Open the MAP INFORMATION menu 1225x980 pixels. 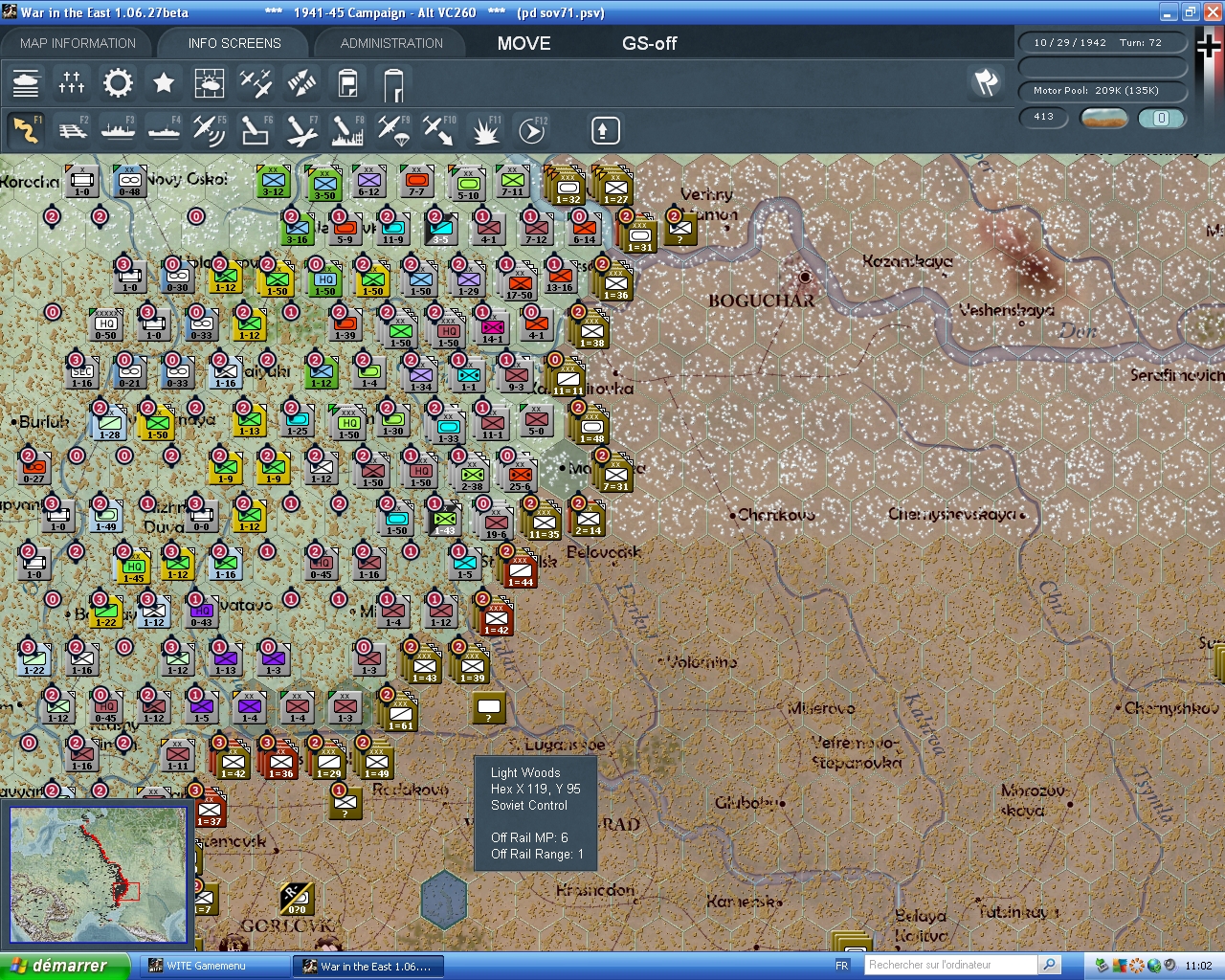(77, 42)
